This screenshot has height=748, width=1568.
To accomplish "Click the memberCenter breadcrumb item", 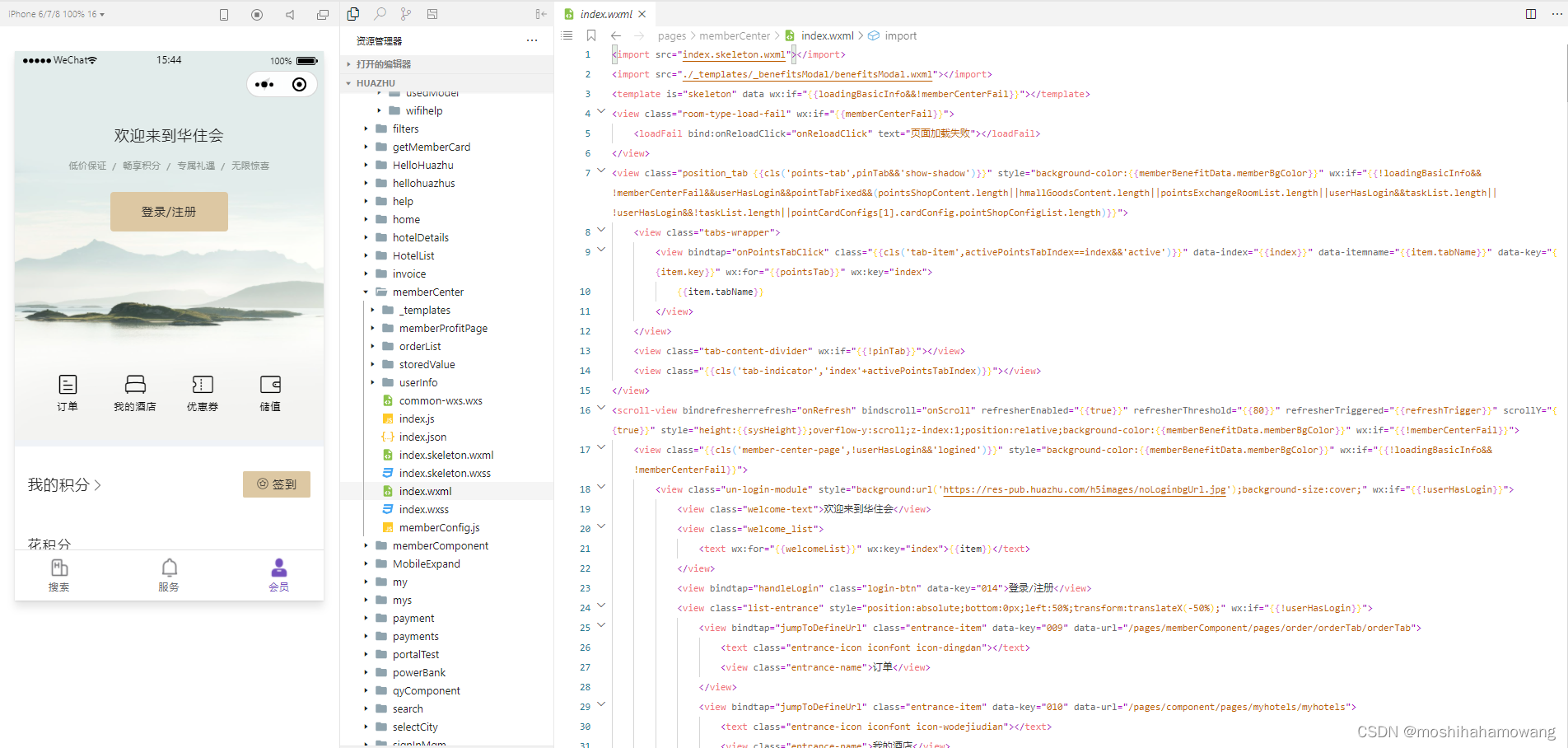I will point(735,35).
